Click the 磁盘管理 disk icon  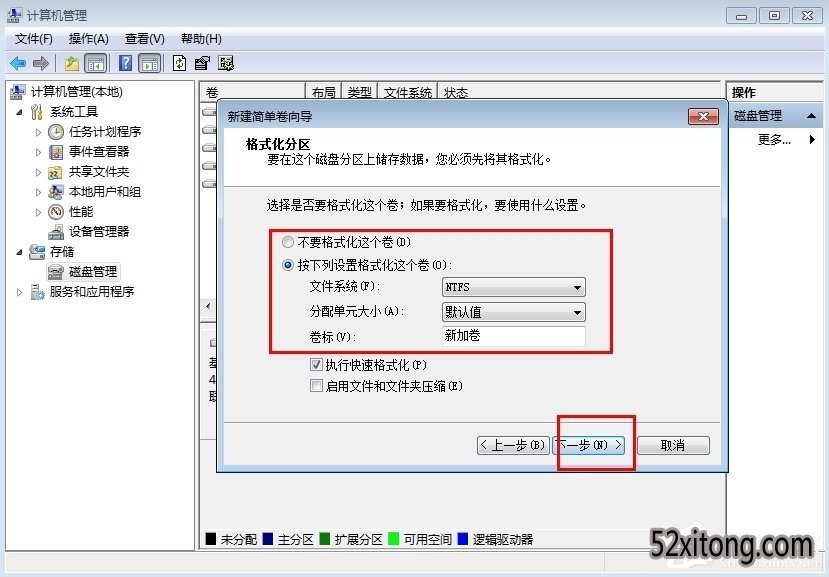56,272
